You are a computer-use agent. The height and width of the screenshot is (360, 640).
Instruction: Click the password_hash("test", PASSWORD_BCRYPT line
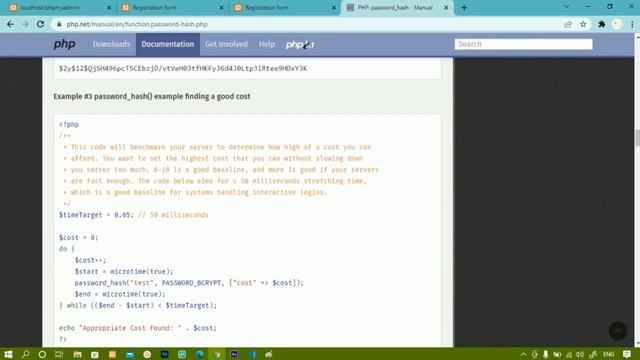(189, 283)
